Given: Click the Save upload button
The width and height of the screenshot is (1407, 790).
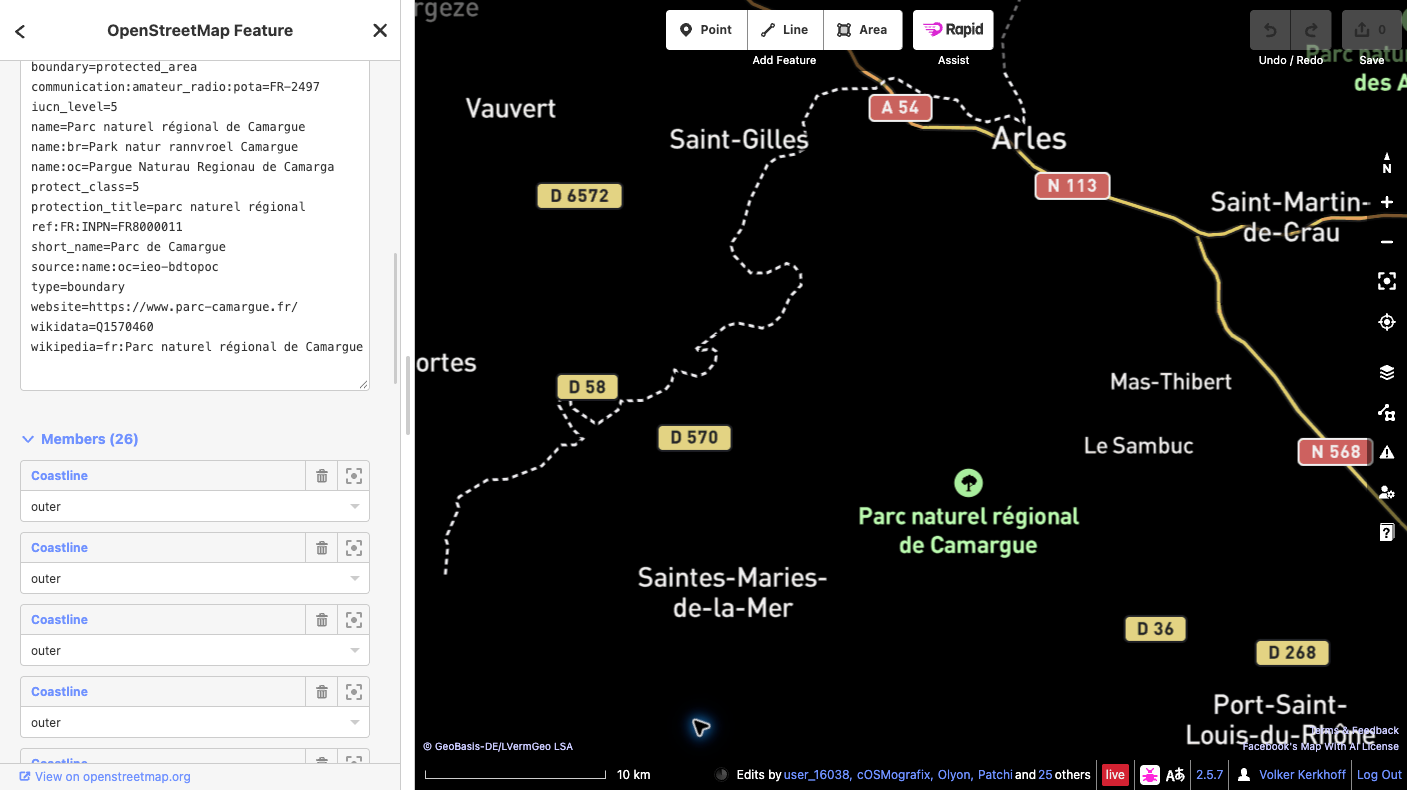Looking at the screenshot, I should (x=1371, y=30).
